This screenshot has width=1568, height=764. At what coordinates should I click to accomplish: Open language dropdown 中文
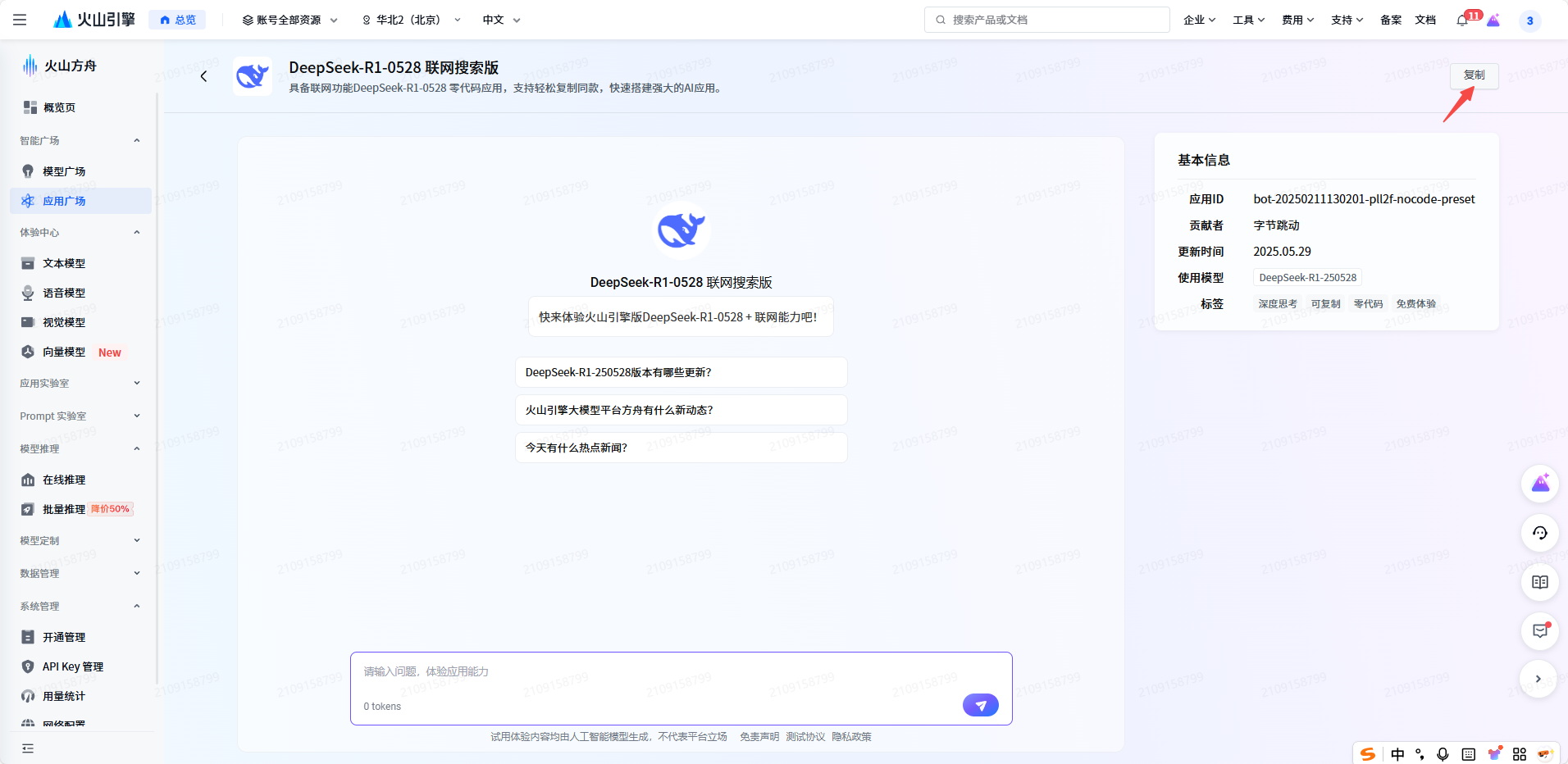point(502,20)
